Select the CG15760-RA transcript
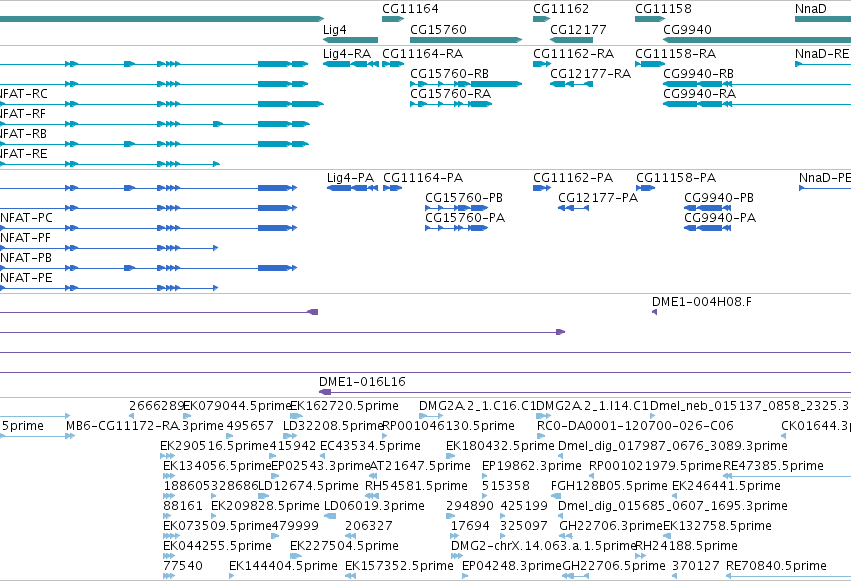The width and height of the screenshot is (851, 581). click(451, 104)
